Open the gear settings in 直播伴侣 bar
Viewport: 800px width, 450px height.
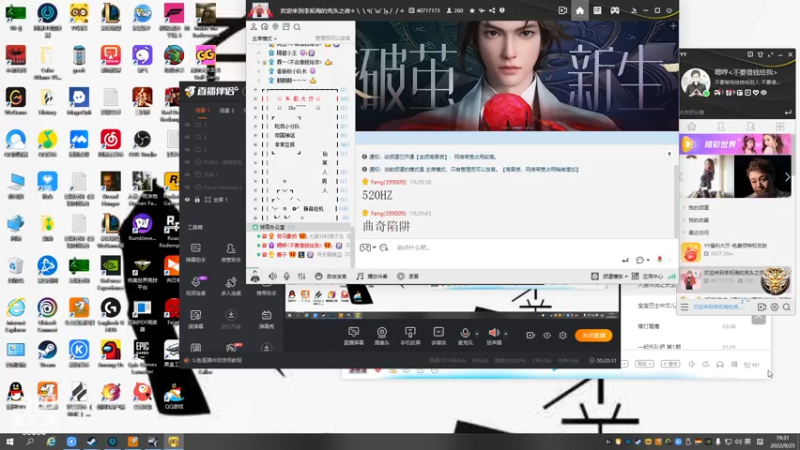pos(563,335)
